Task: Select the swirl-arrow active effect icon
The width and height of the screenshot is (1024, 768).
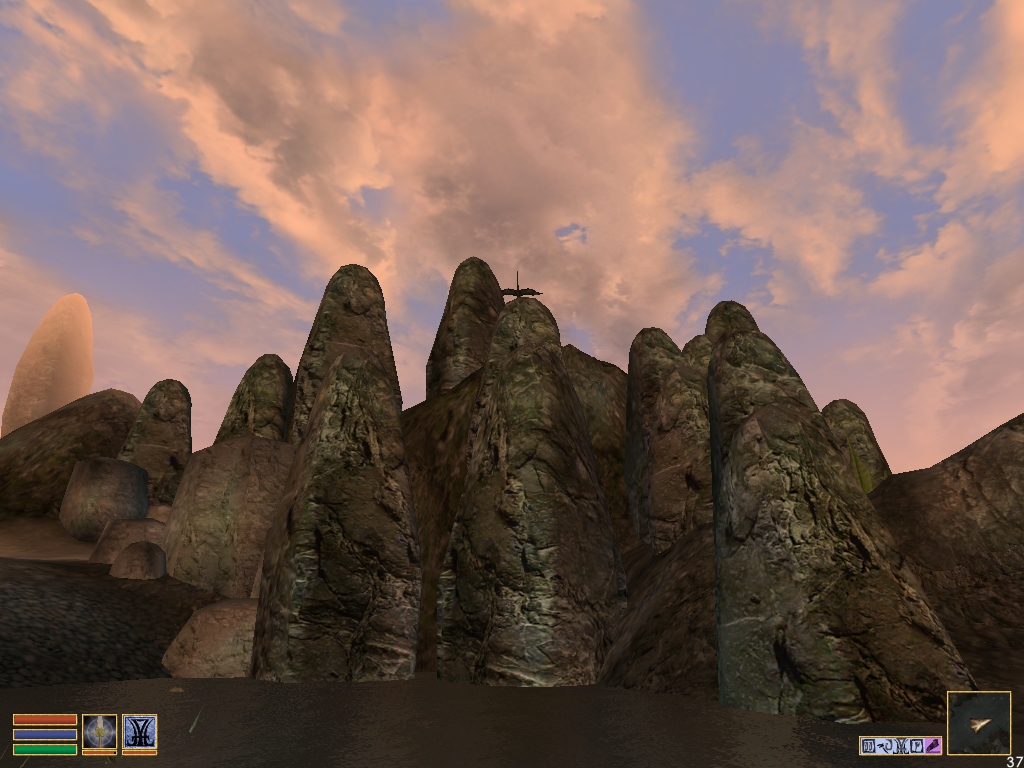Action: (x=884, y=745)
